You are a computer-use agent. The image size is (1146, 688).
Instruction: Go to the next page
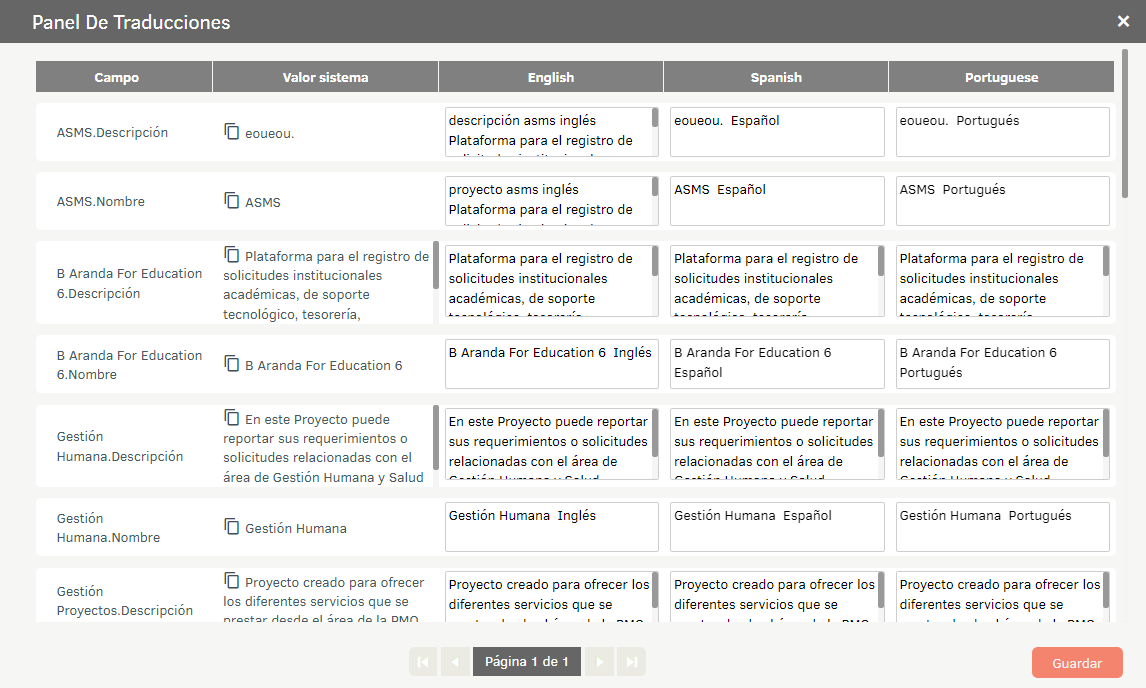click(x=599, y=662)
